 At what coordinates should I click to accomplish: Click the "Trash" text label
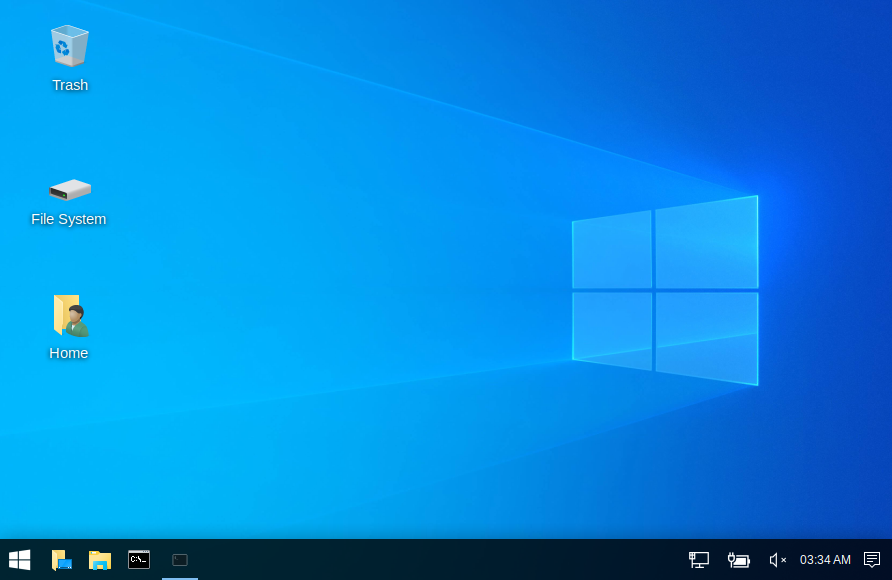pyautogui.click(x=70, y=85)
